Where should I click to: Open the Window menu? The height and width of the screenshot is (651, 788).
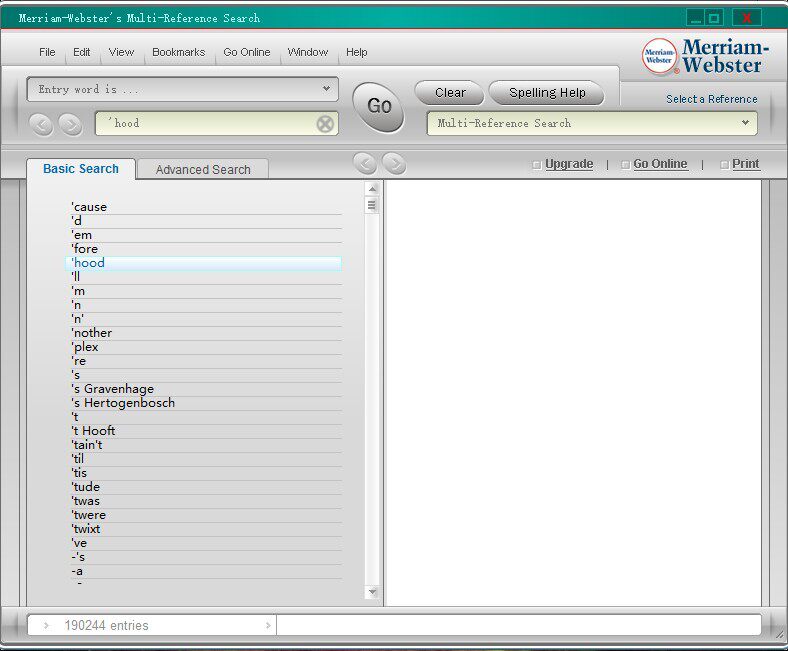pyautogui.click(x=308, y=52)
